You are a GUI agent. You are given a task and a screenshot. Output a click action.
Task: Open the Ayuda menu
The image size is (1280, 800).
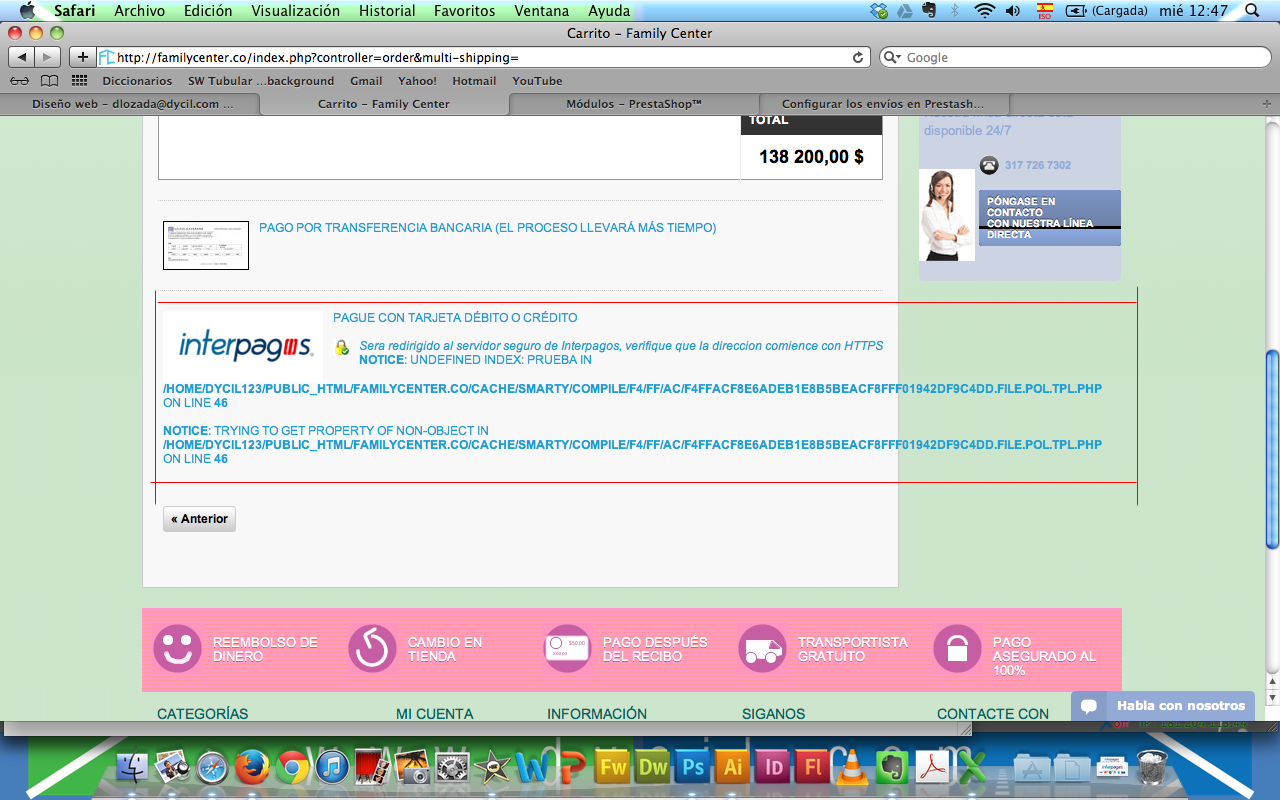[609, 11]
